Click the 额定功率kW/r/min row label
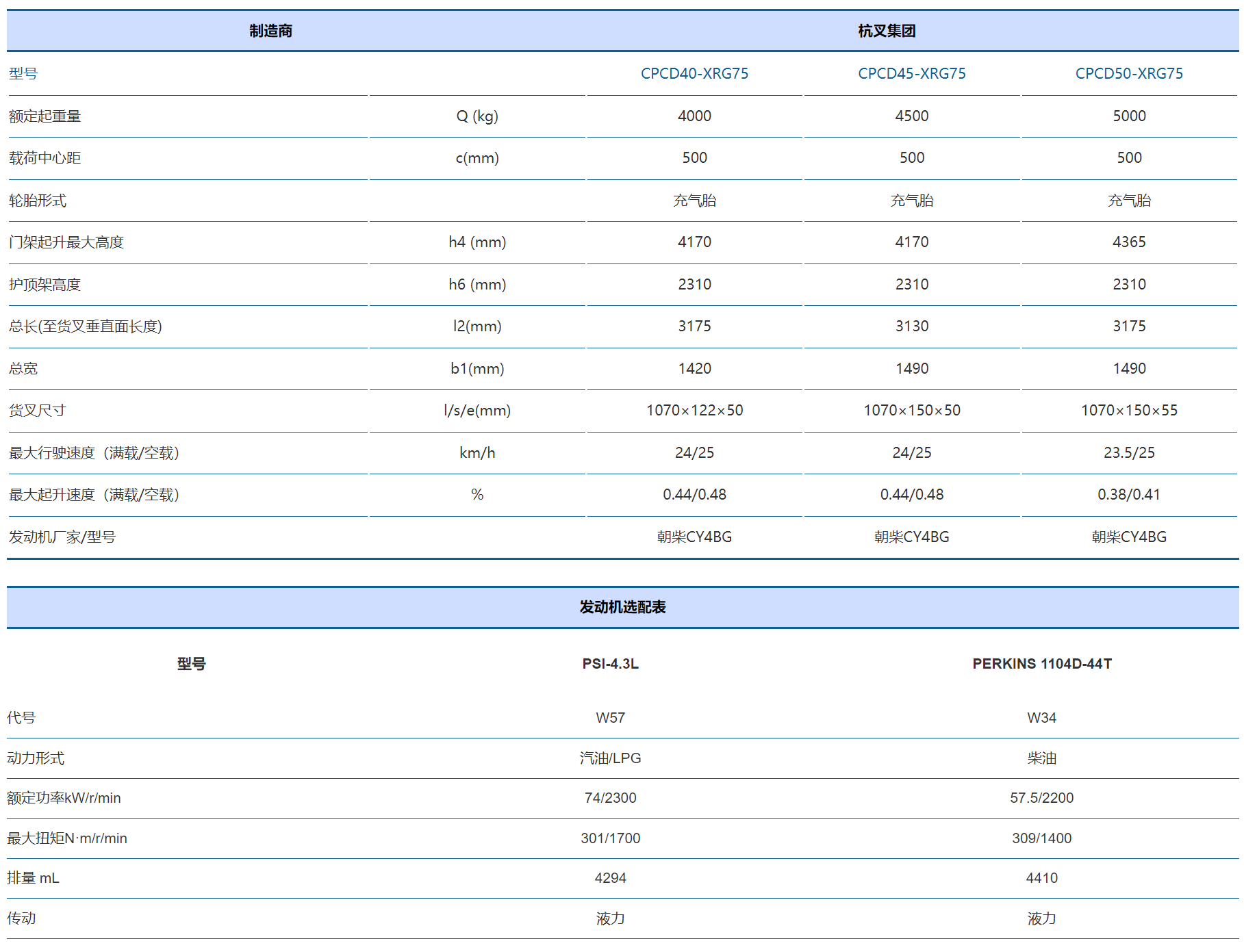The width and height of the screenshot is (1244, 952). point(64,798)
